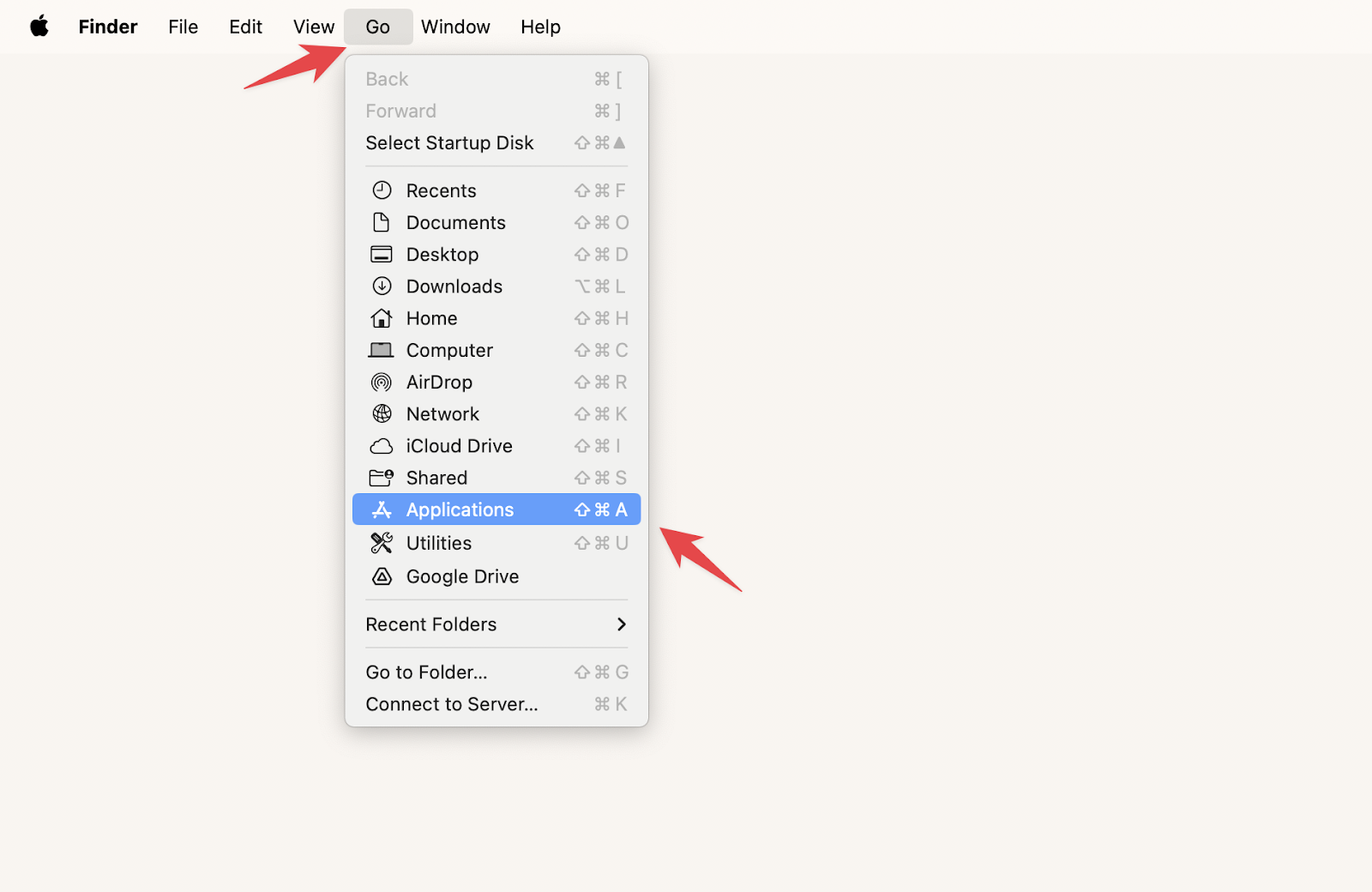Click Go to Folder option
This screenshot has width=1372, height=892.
pyautogui.click(x=426, y=672)
